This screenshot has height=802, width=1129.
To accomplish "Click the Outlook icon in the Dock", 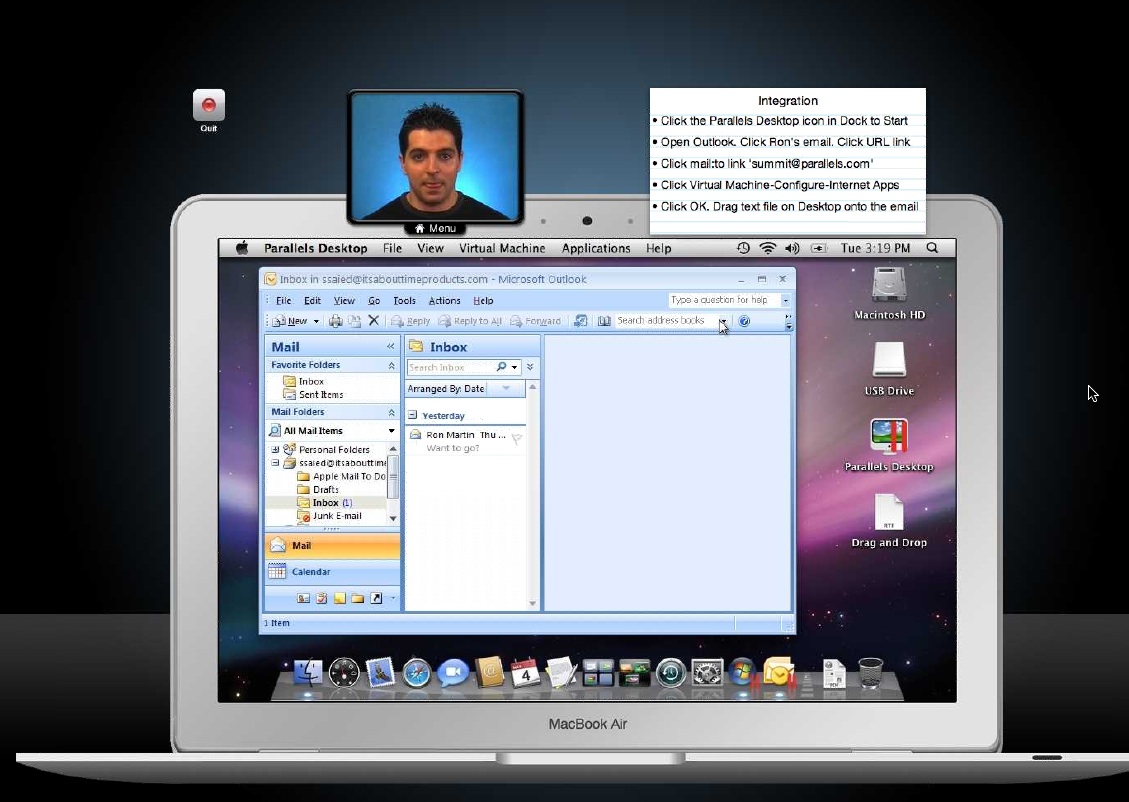I will click(x=779, y=673).
